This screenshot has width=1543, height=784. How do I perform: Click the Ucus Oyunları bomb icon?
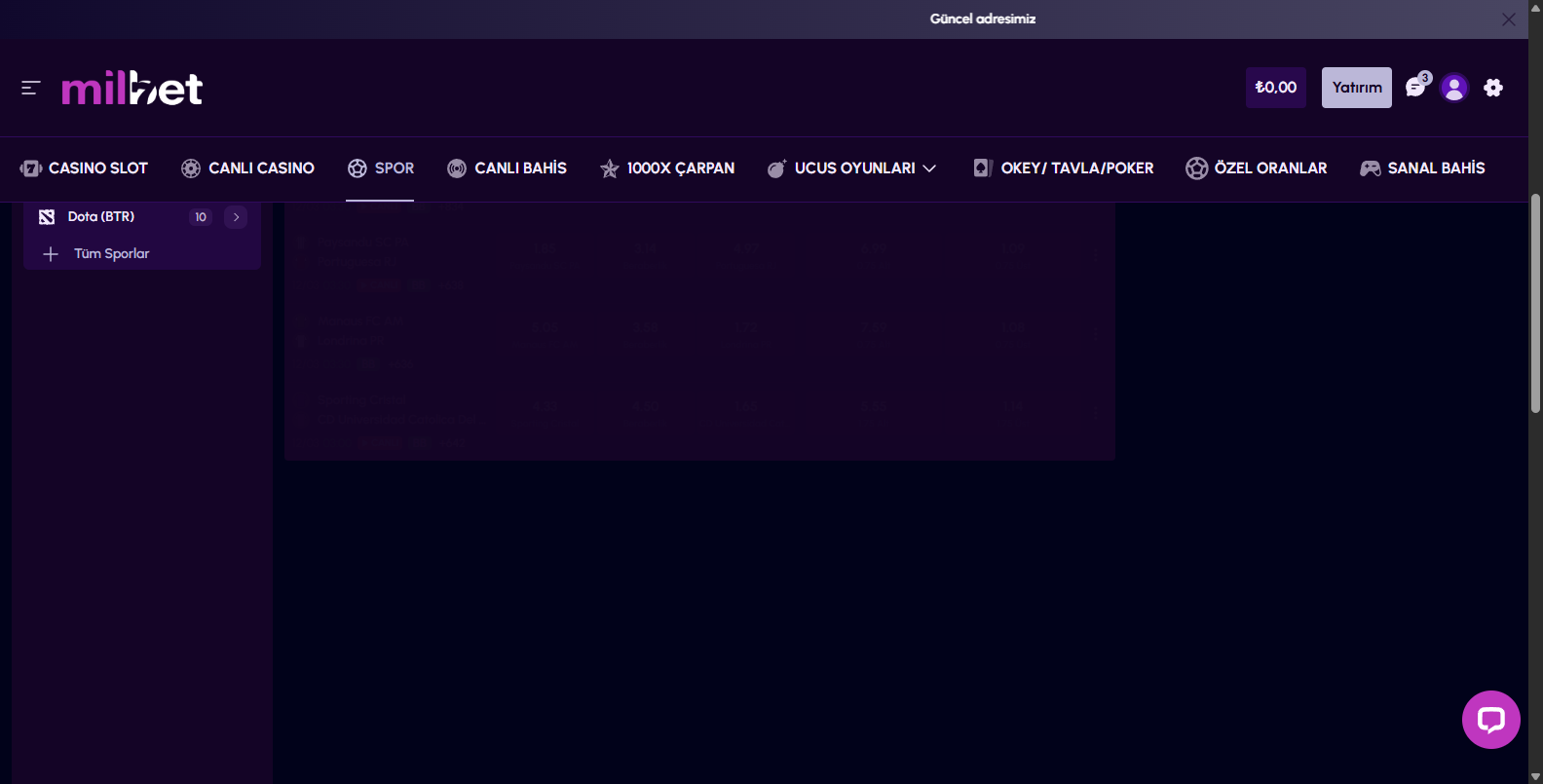point(776,168)
